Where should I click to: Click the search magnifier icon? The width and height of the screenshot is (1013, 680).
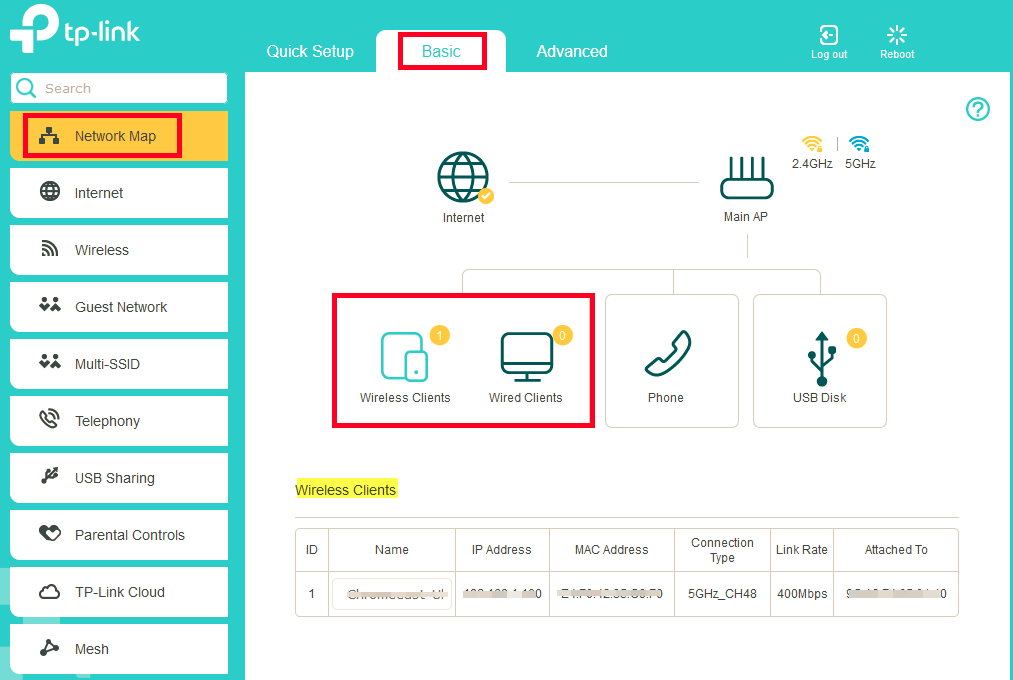click(x=26, y=88)
